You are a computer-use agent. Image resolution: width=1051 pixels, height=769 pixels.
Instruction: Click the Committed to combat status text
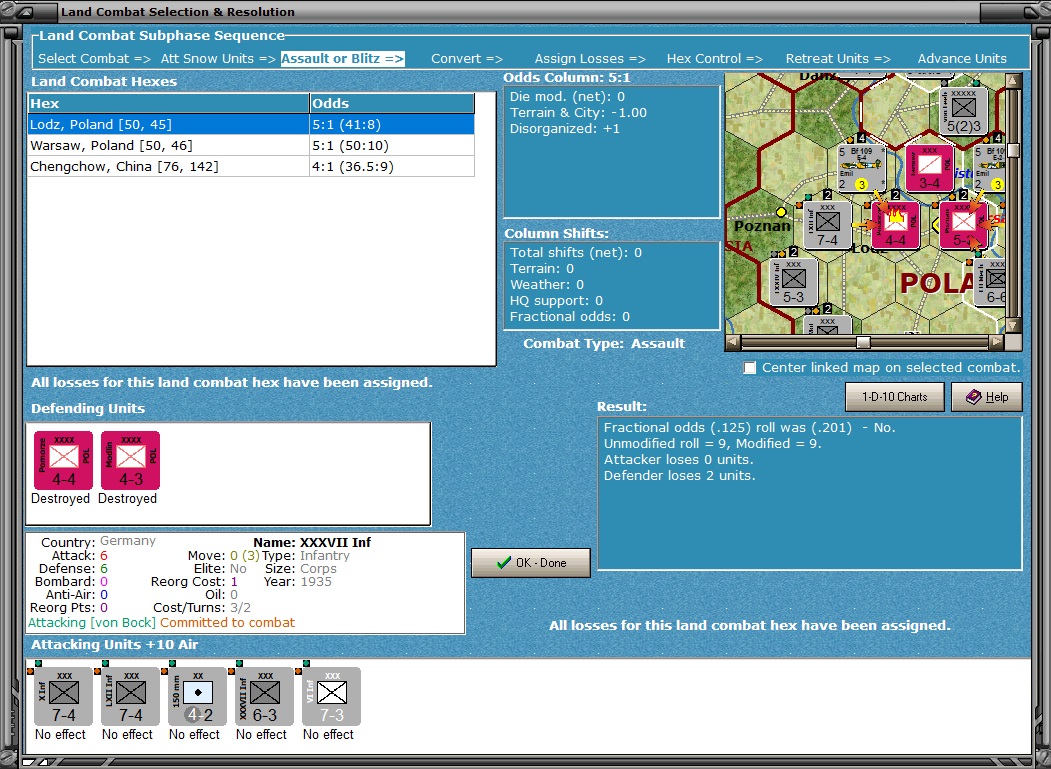click(x=227, y=623)
